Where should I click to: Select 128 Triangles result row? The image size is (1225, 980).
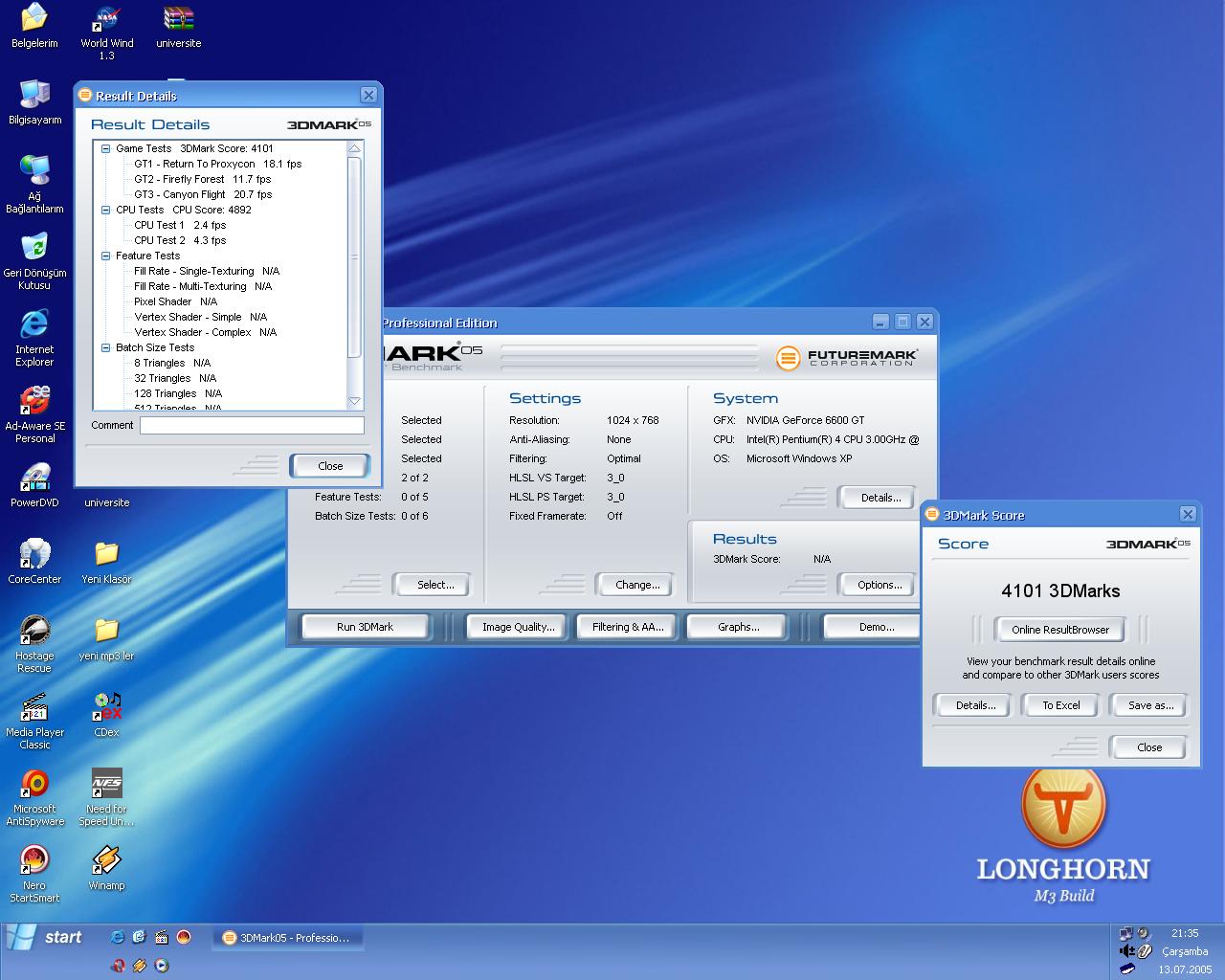click(x=177, y=393)
